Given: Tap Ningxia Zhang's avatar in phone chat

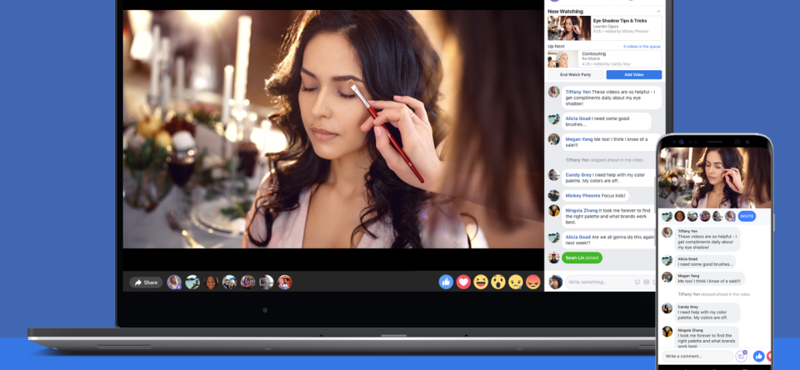Looking at the screenshot, I should tap(667, 331).
